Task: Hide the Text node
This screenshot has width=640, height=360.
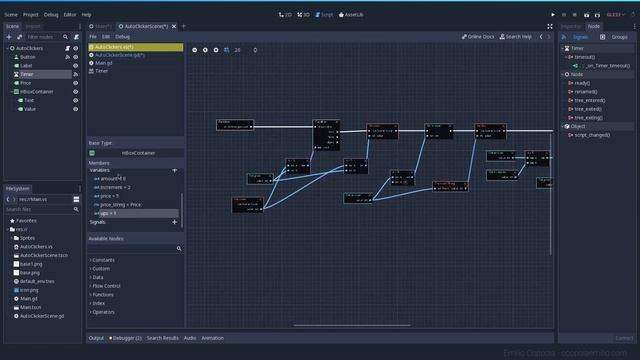Action: [x=76, y=100]
